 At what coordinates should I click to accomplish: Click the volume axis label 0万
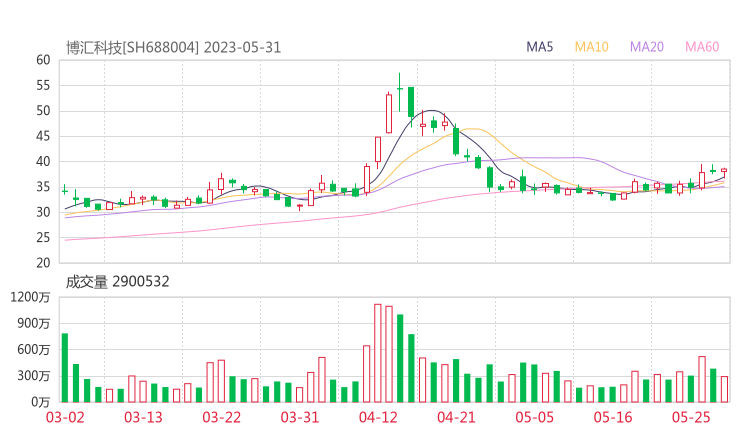tap(41, 402)
